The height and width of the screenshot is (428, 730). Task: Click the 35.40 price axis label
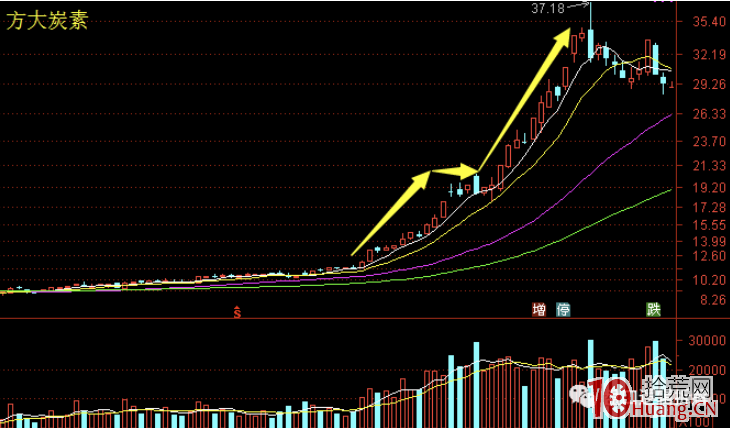pos(709,21)
